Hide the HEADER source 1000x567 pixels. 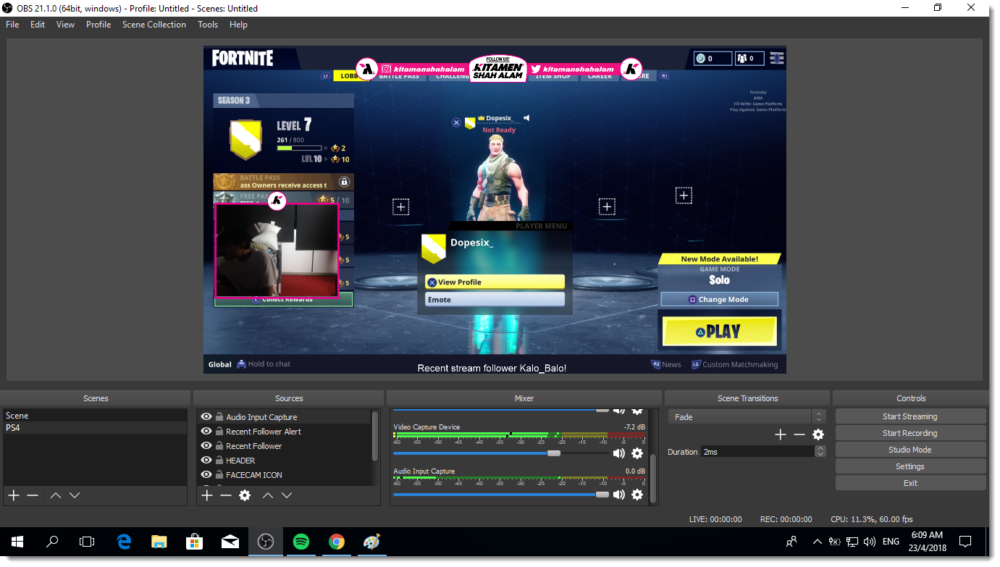tap(206, 460)
